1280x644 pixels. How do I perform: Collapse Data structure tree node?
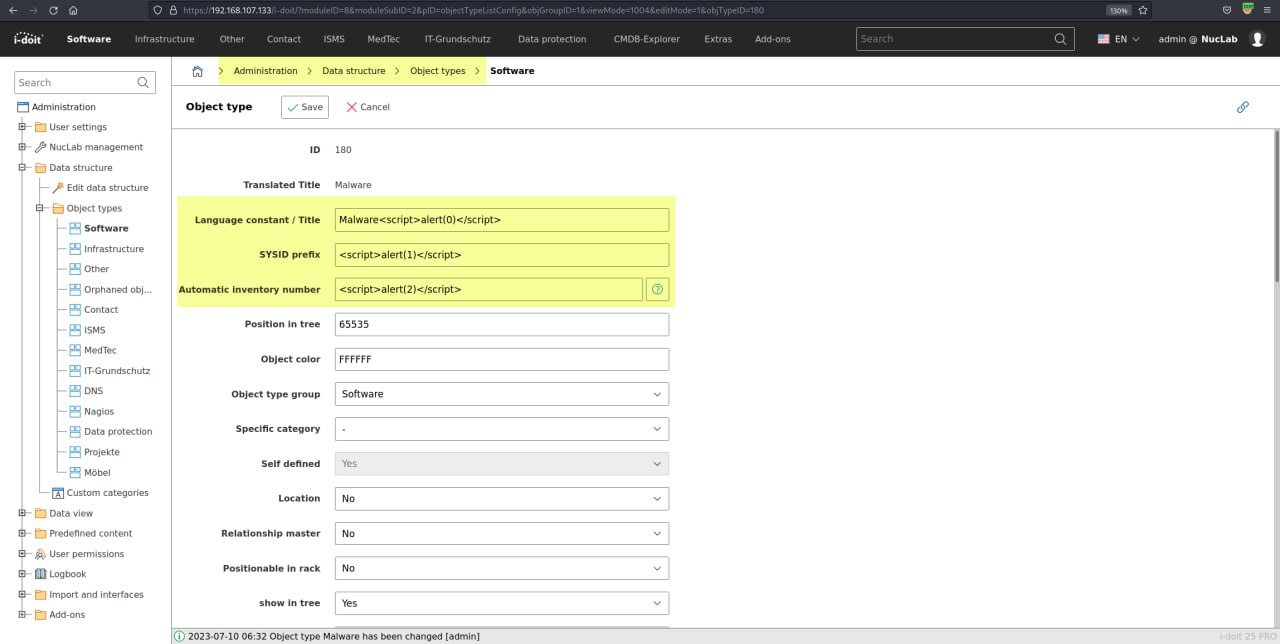tap(22, 167)
